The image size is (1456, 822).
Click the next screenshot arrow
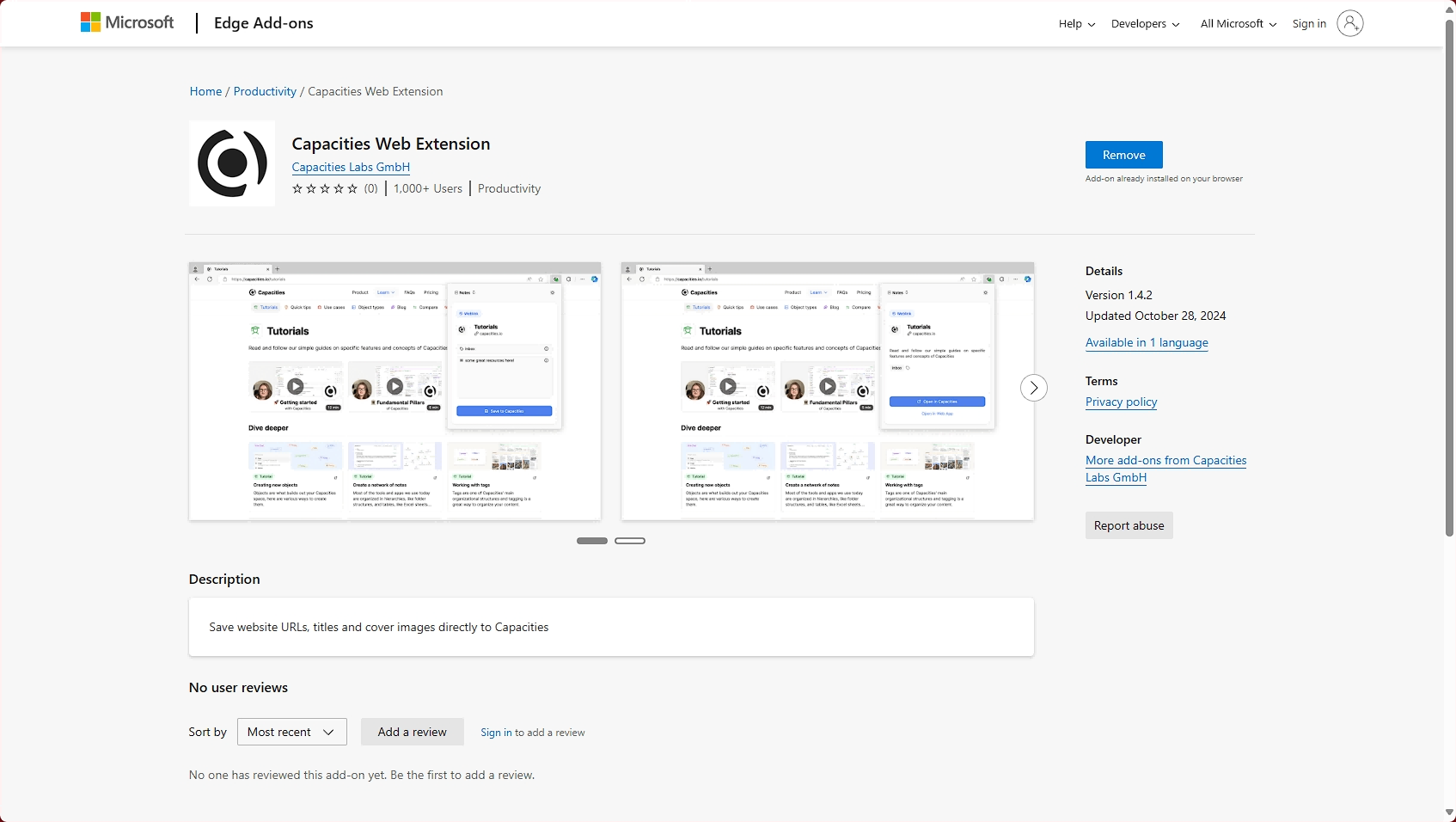pyautogui.click(x=1033, y=388)
